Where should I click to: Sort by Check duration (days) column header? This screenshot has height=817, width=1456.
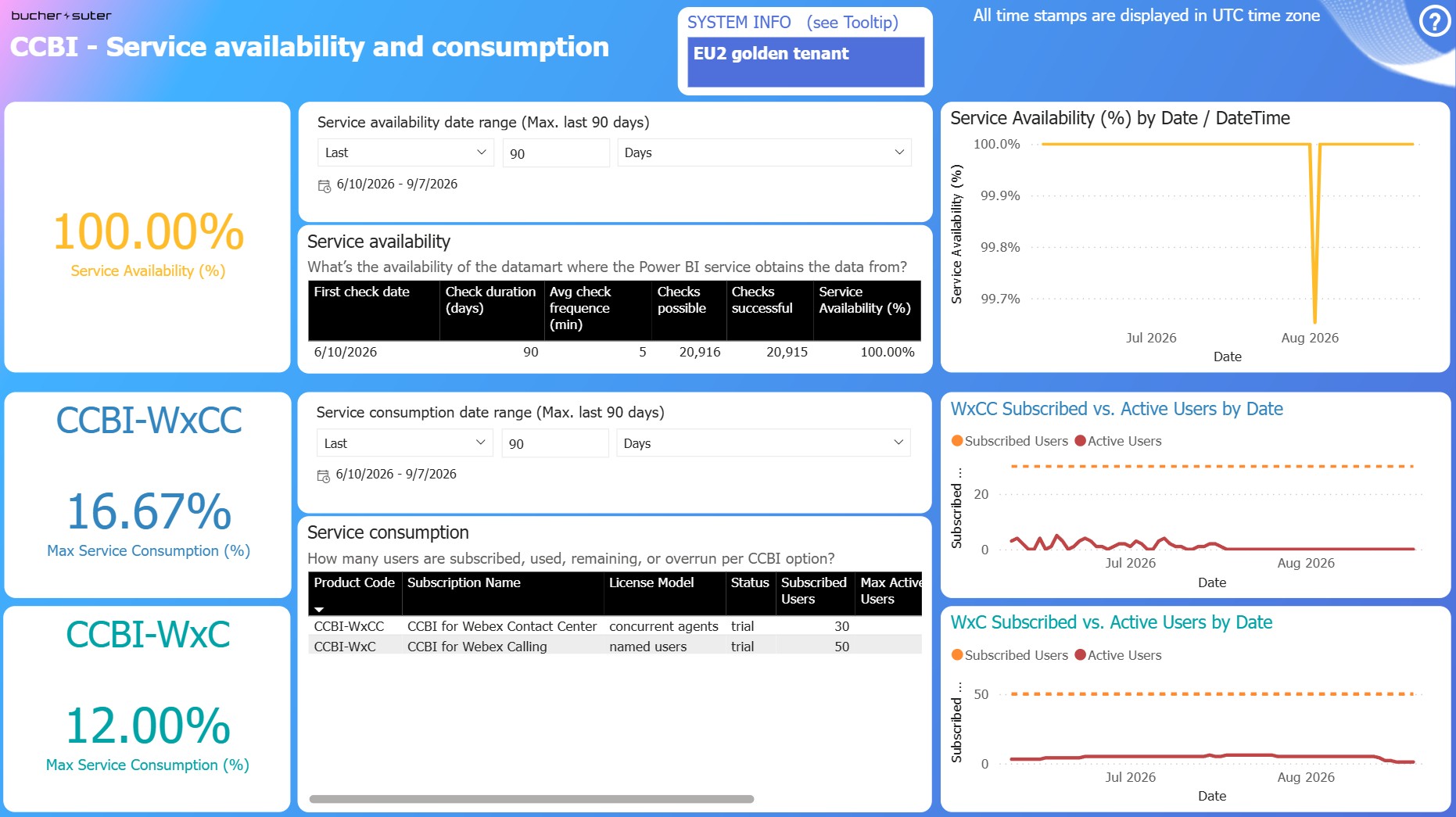pos(491,310)
